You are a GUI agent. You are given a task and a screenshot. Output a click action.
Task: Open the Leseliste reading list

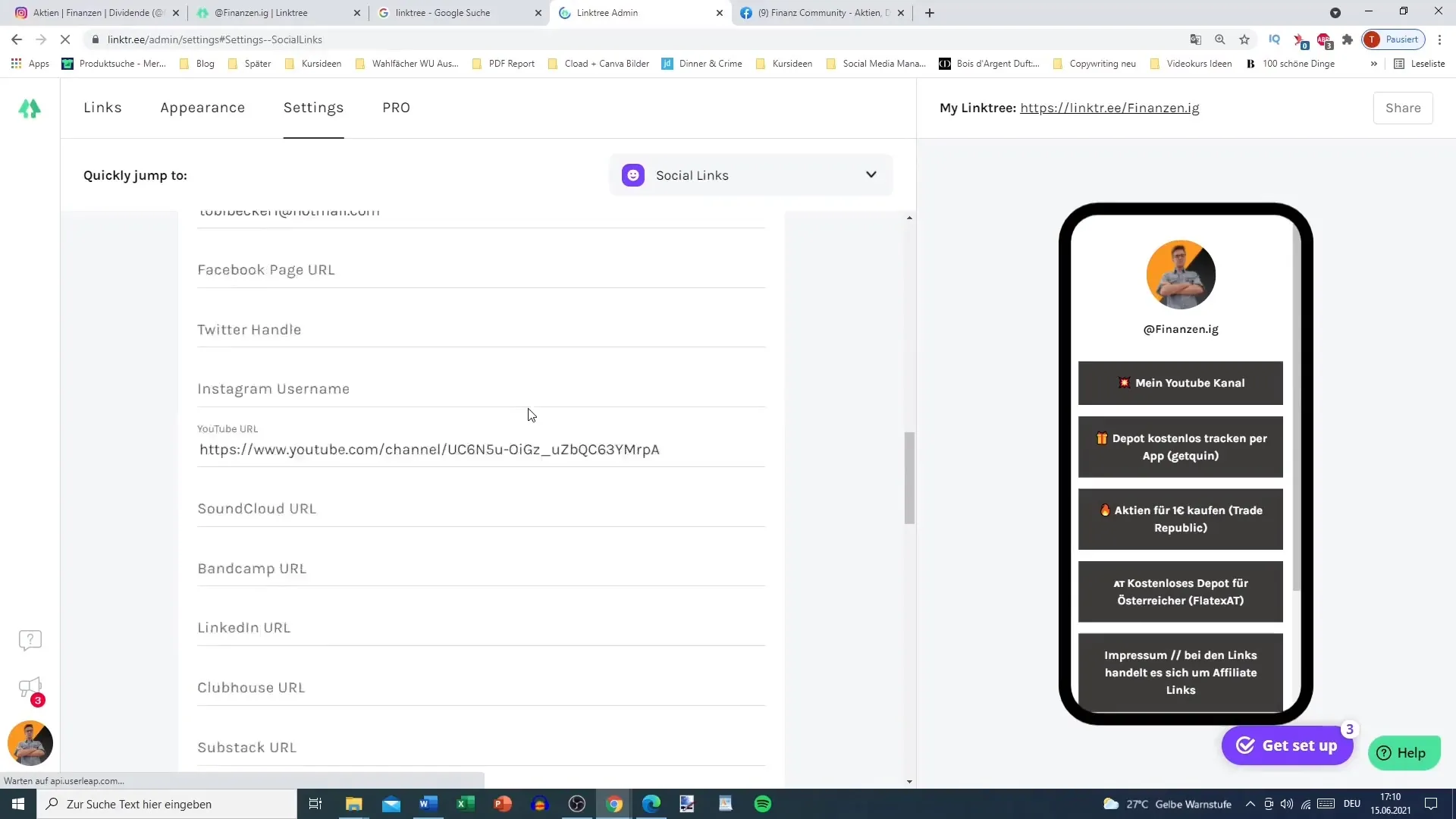1420,64
